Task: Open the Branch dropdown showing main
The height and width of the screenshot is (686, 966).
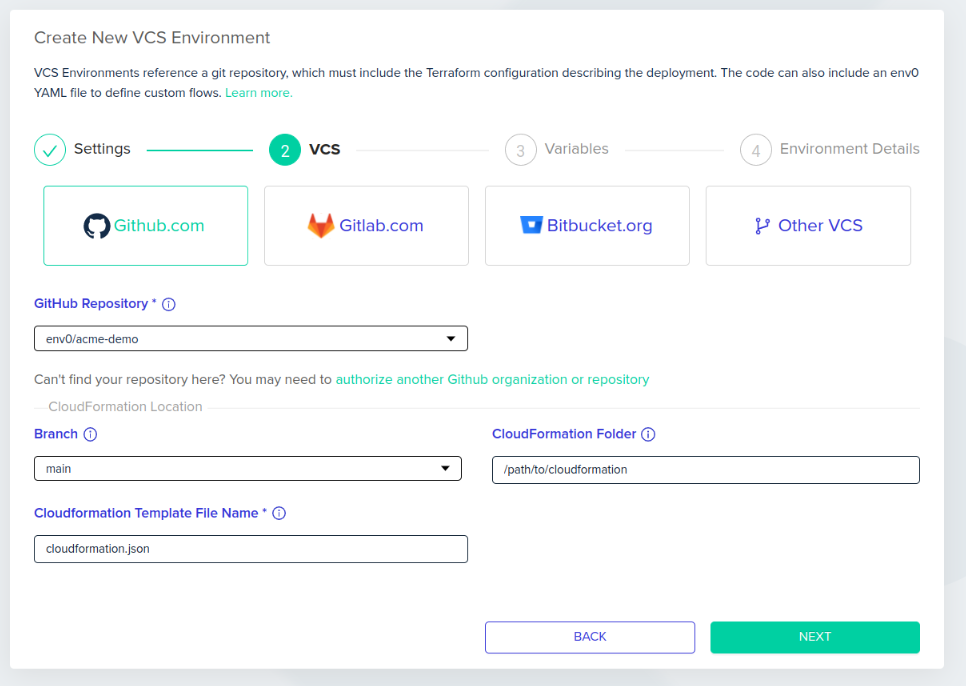Action: click(x=248, y=469)
